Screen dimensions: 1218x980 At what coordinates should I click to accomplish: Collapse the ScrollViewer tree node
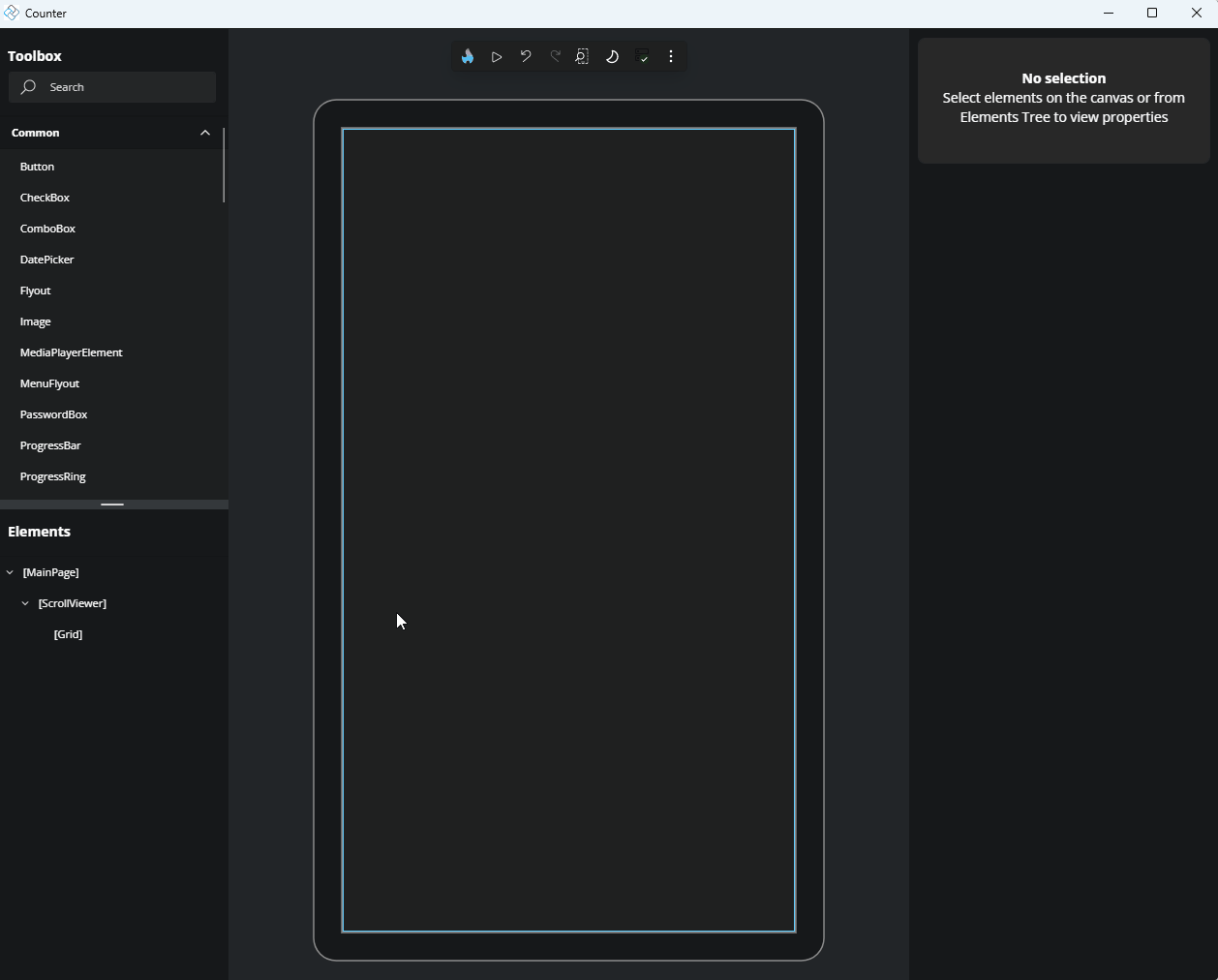point(25,603)
